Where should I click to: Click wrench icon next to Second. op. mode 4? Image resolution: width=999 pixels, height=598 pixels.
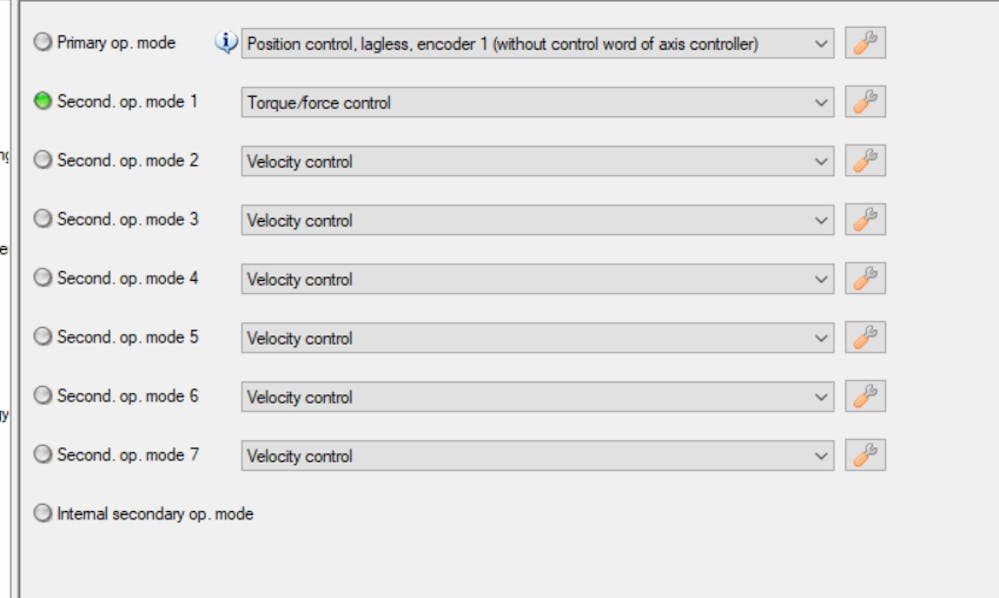[x=865, y=279]
